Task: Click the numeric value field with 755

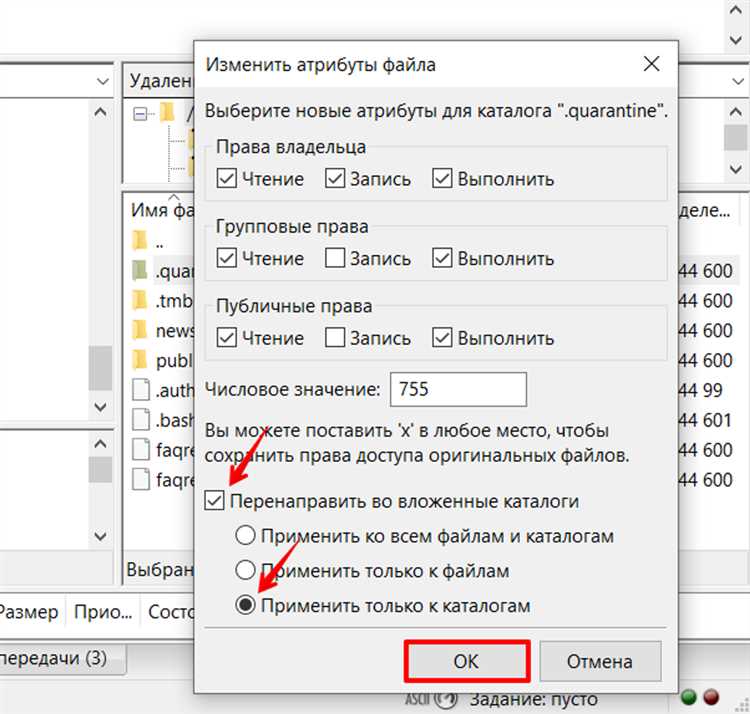Action: pos(458,389)
